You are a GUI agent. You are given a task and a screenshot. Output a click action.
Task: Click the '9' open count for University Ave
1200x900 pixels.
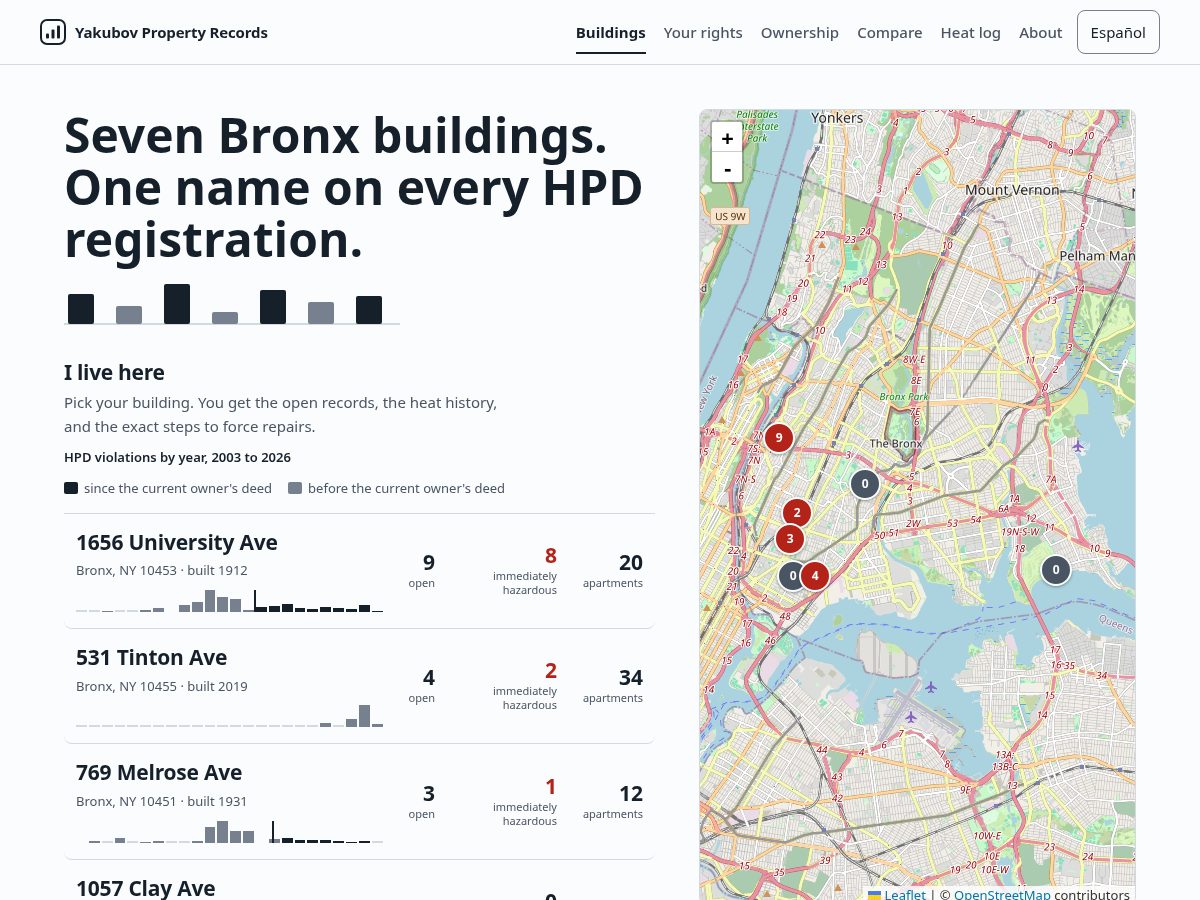click(x=429, y=563)
